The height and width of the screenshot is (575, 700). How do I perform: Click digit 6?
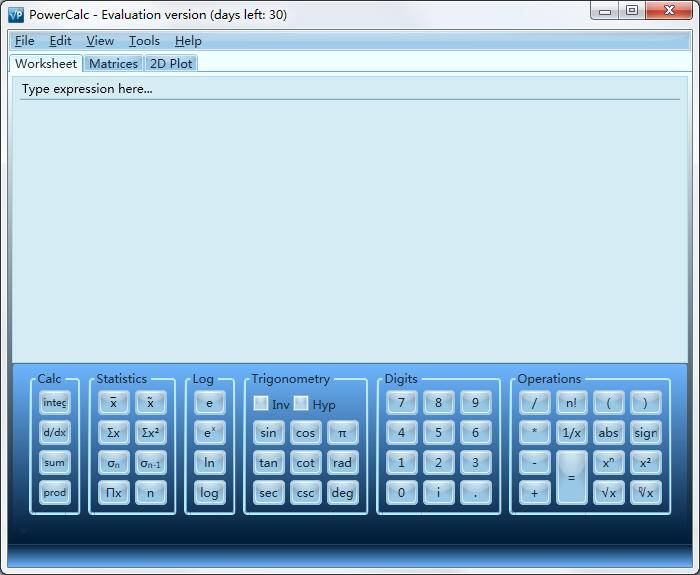(x=475, y=433)
